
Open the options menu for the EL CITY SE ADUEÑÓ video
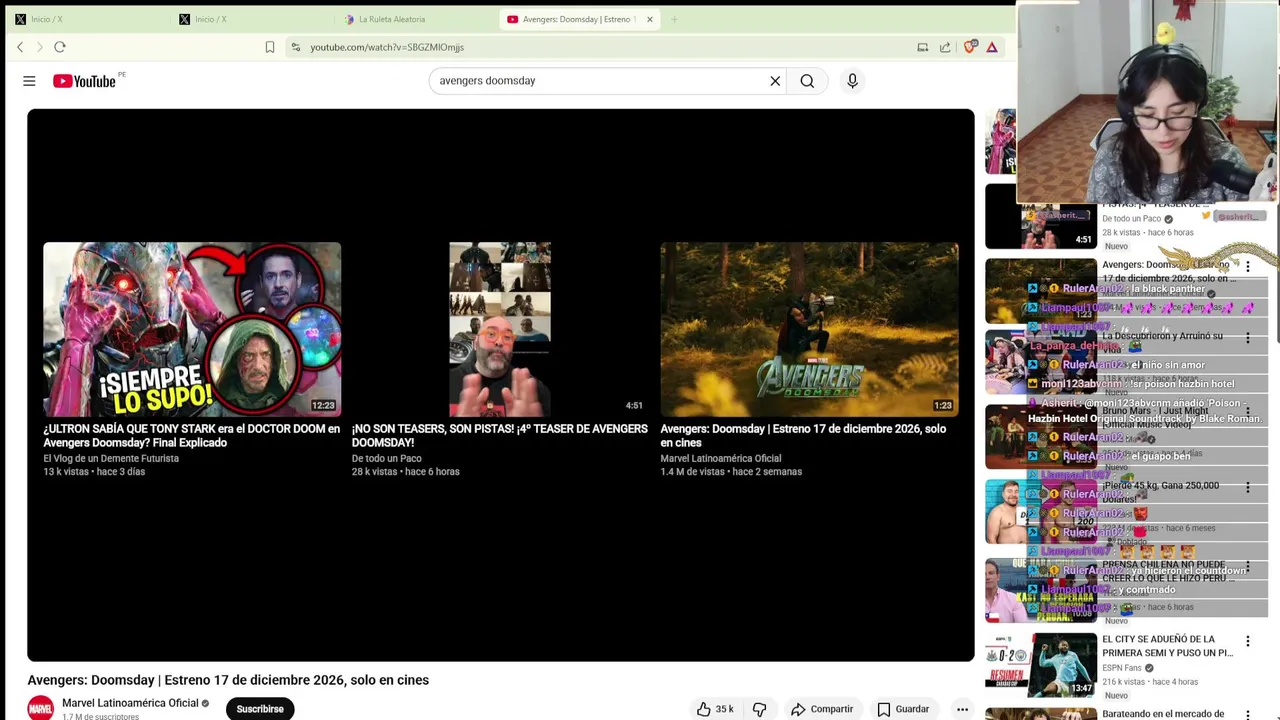click(x=1247, y=641)
